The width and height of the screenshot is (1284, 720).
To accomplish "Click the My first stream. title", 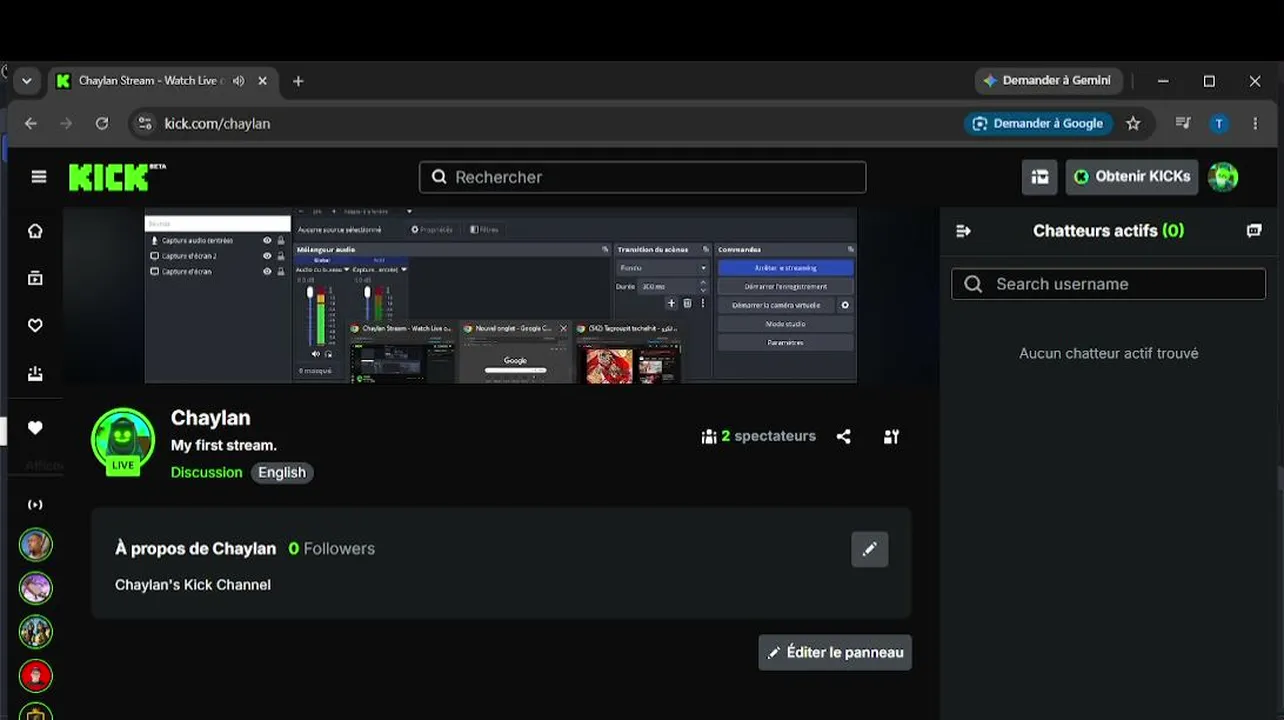I will [x=224, y=446].
